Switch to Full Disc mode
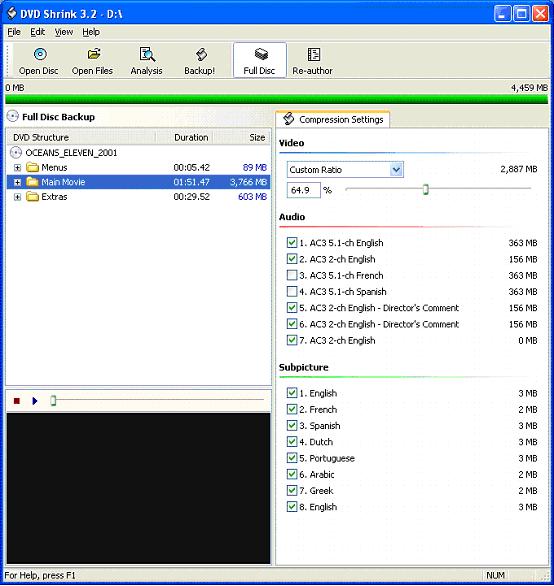The image size is (554, 586). coord(259,61)
